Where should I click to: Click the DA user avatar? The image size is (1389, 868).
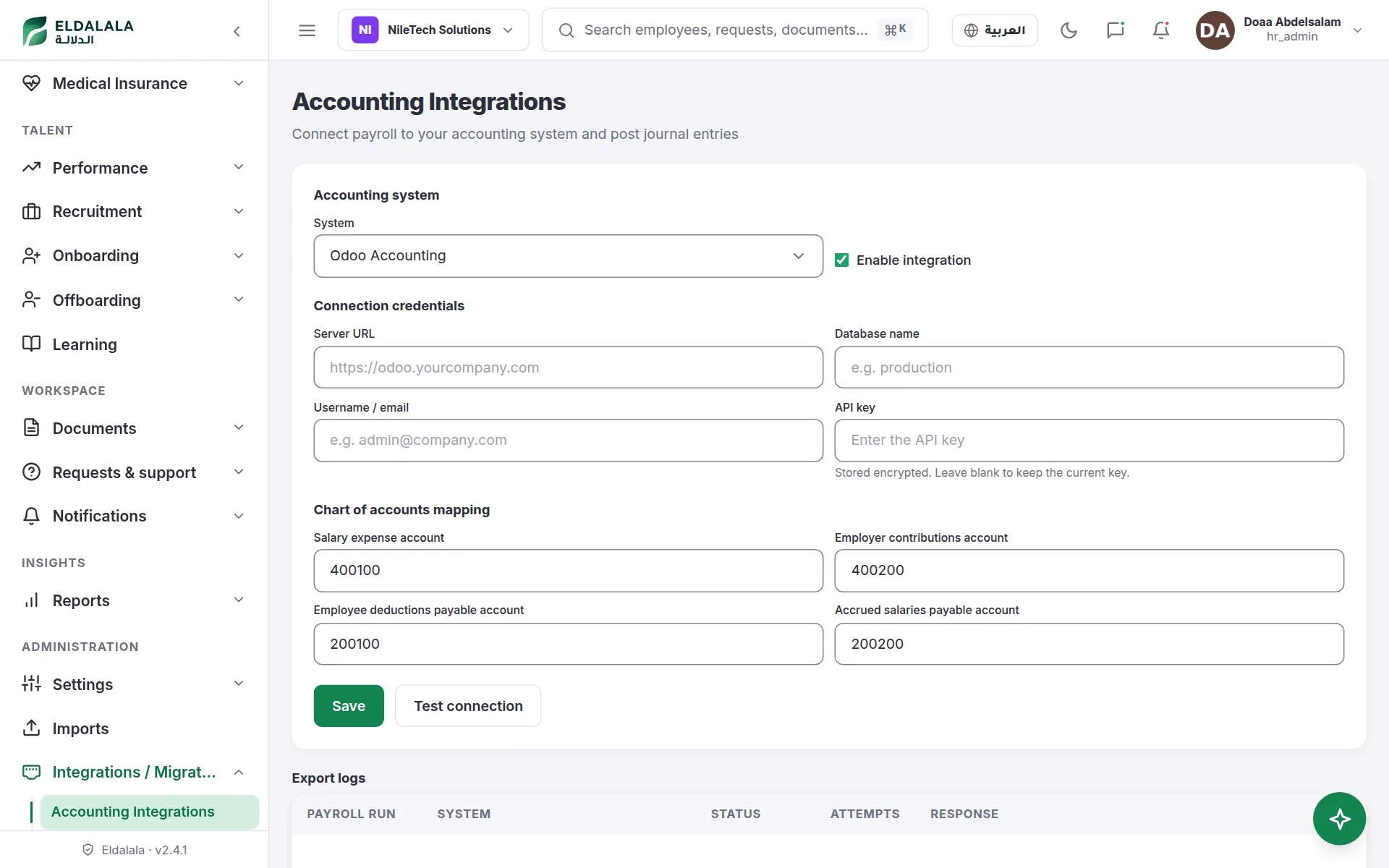click(1215, 30)
